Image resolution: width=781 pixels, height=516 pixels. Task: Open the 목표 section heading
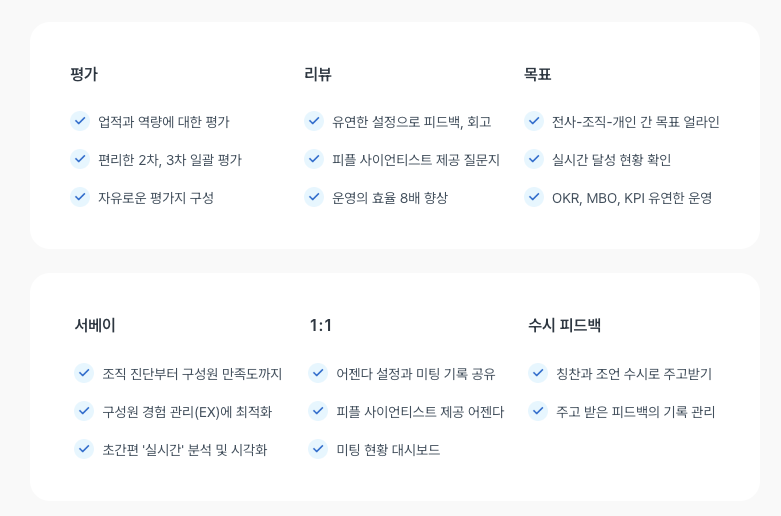(x=538, y=74)
